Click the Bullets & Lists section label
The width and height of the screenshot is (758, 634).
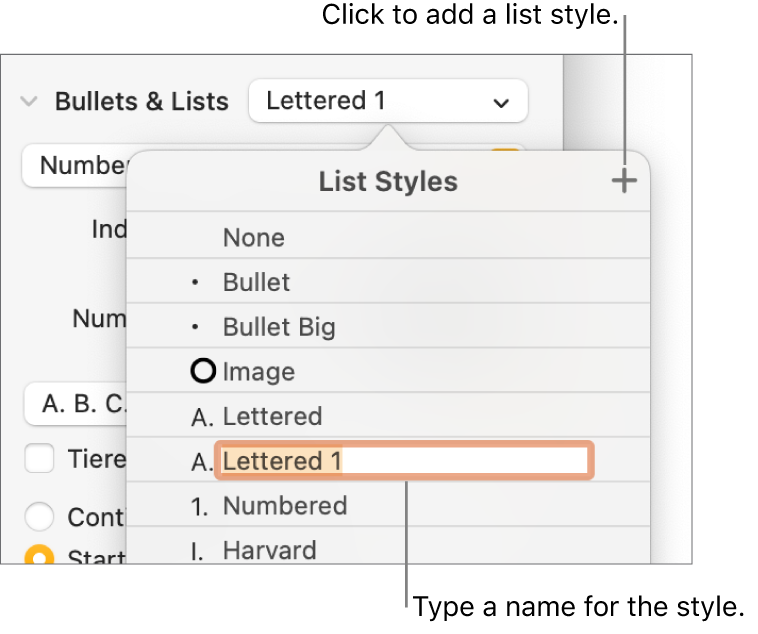[141, 102]
